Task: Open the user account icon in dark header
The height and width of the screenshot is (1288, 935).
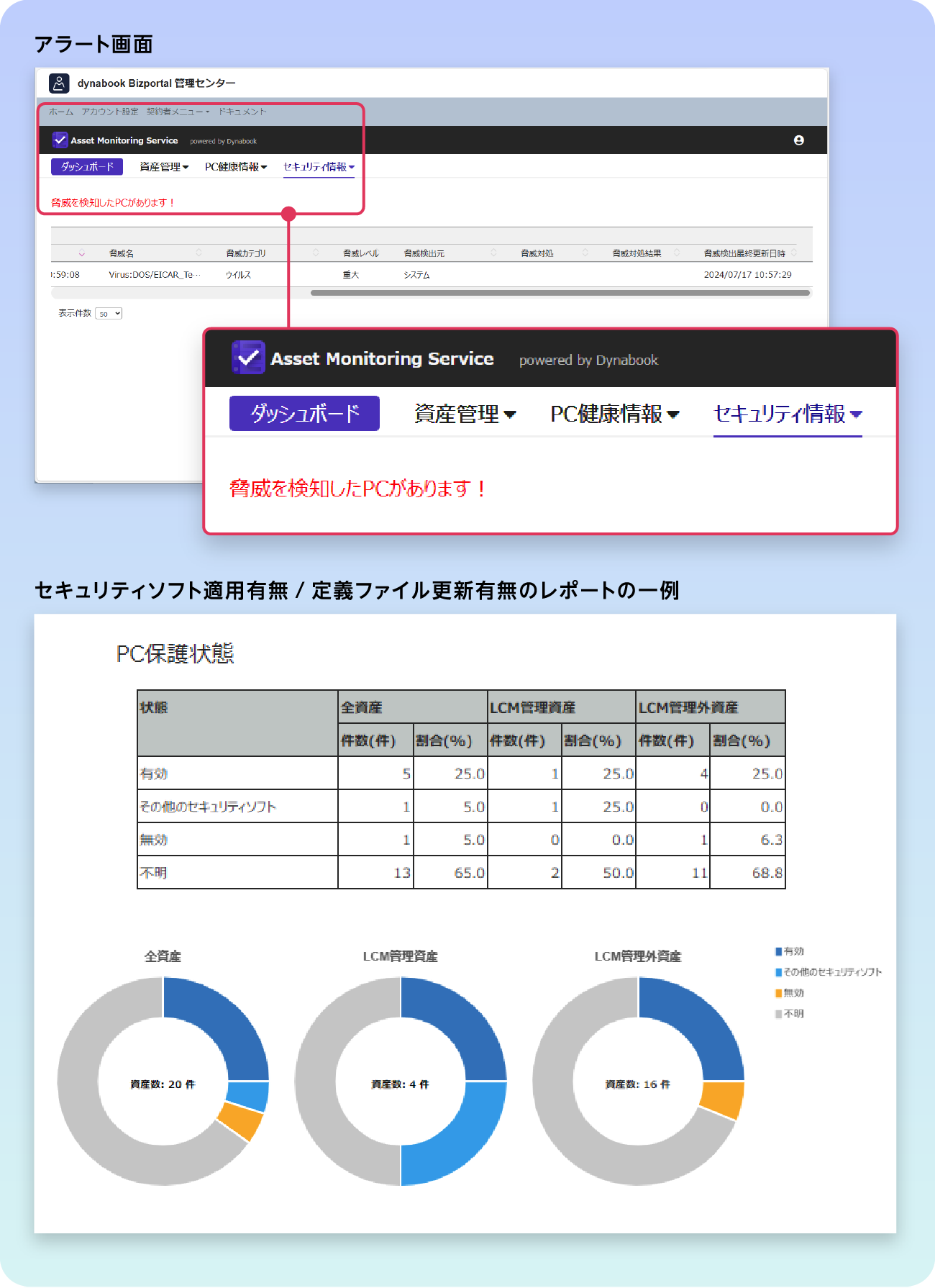Action: click(x=798, y=140)
